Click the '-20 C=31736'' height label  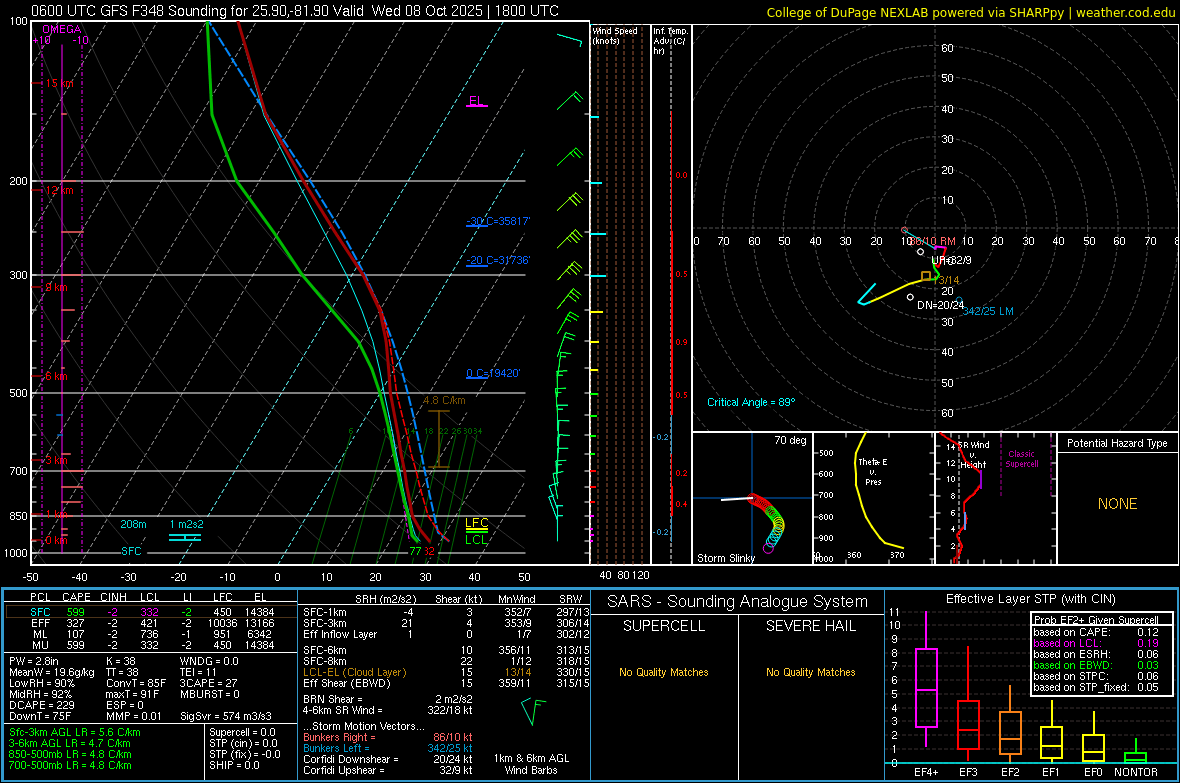[x=498, y=260]
